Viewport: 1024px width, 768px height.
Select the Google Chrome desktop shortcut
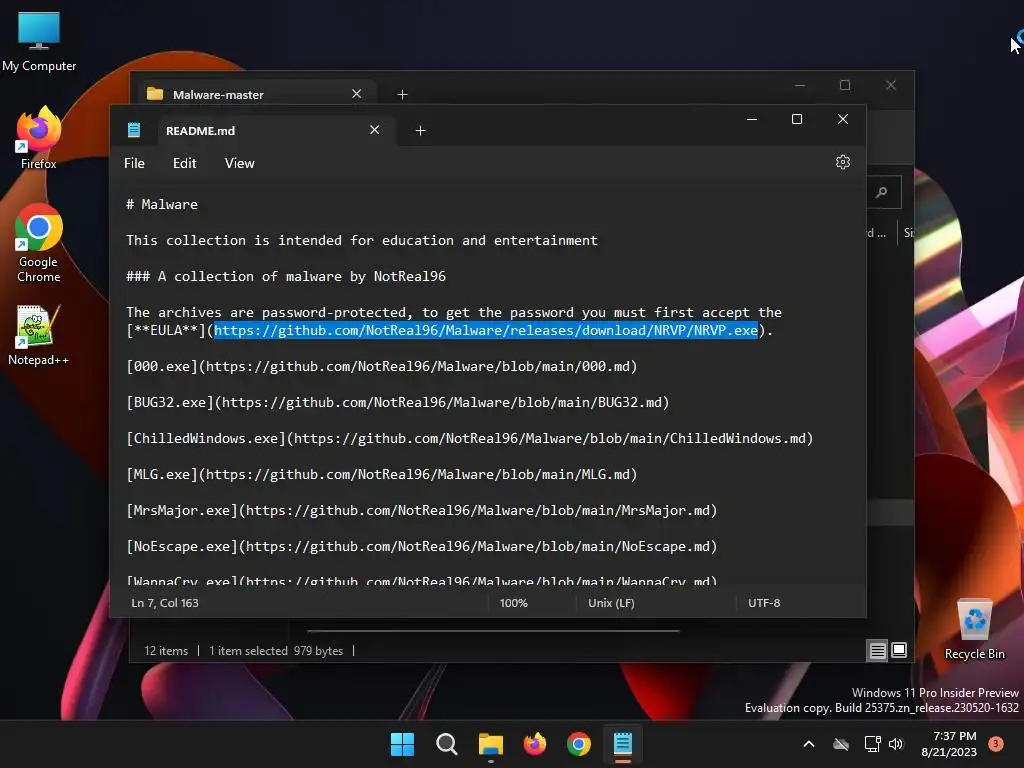39,244
